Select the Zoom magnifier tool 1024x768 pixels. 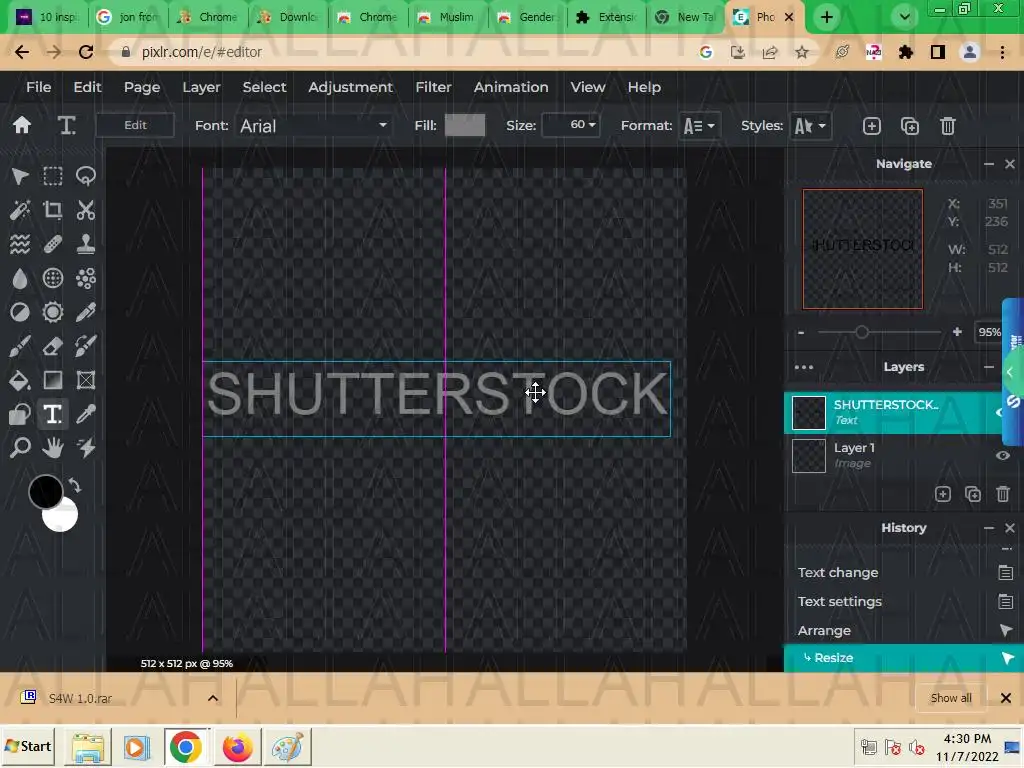(x=20, y=448)
